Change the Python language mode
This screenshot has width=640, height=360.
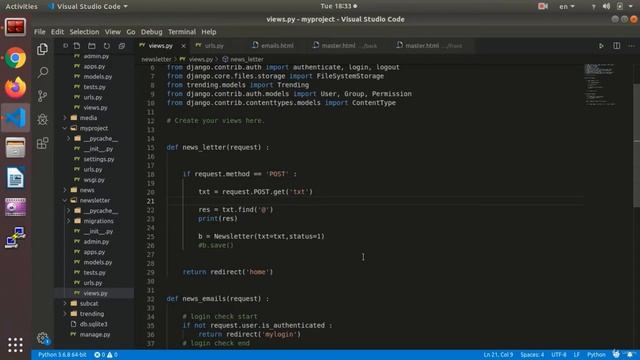point(596,355)
